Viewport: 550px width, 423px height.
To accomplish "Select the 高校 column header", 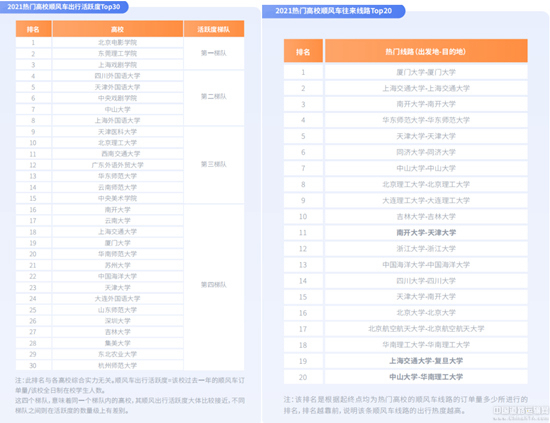I will [118, 29].
